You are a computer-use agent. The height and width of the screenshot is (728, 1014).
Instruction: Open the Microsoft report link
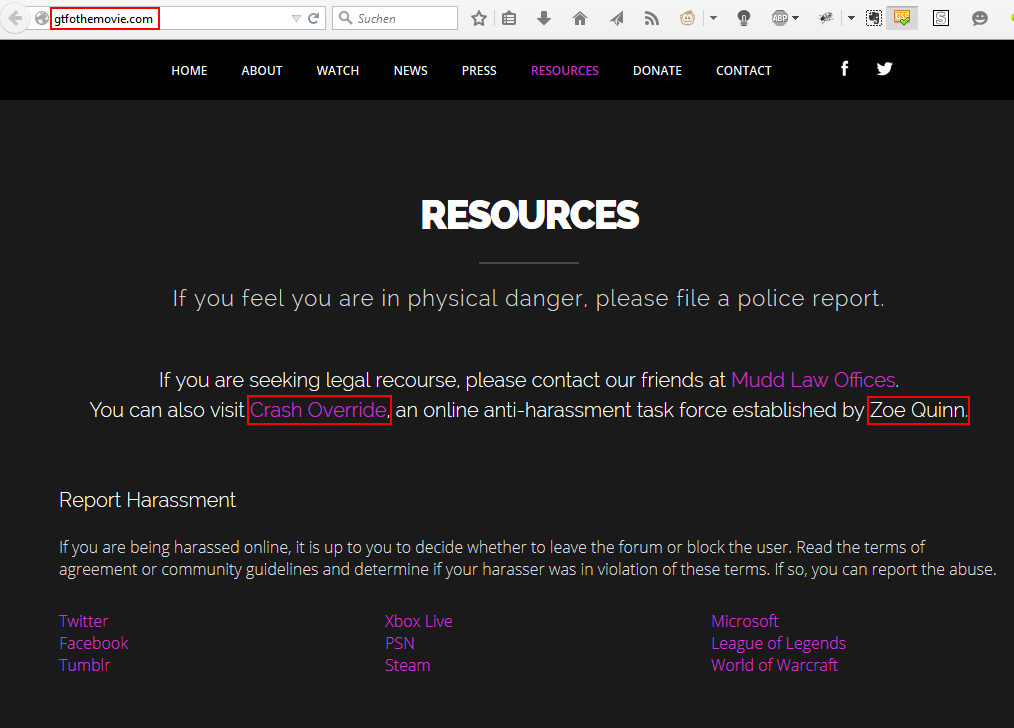(745, 621)
